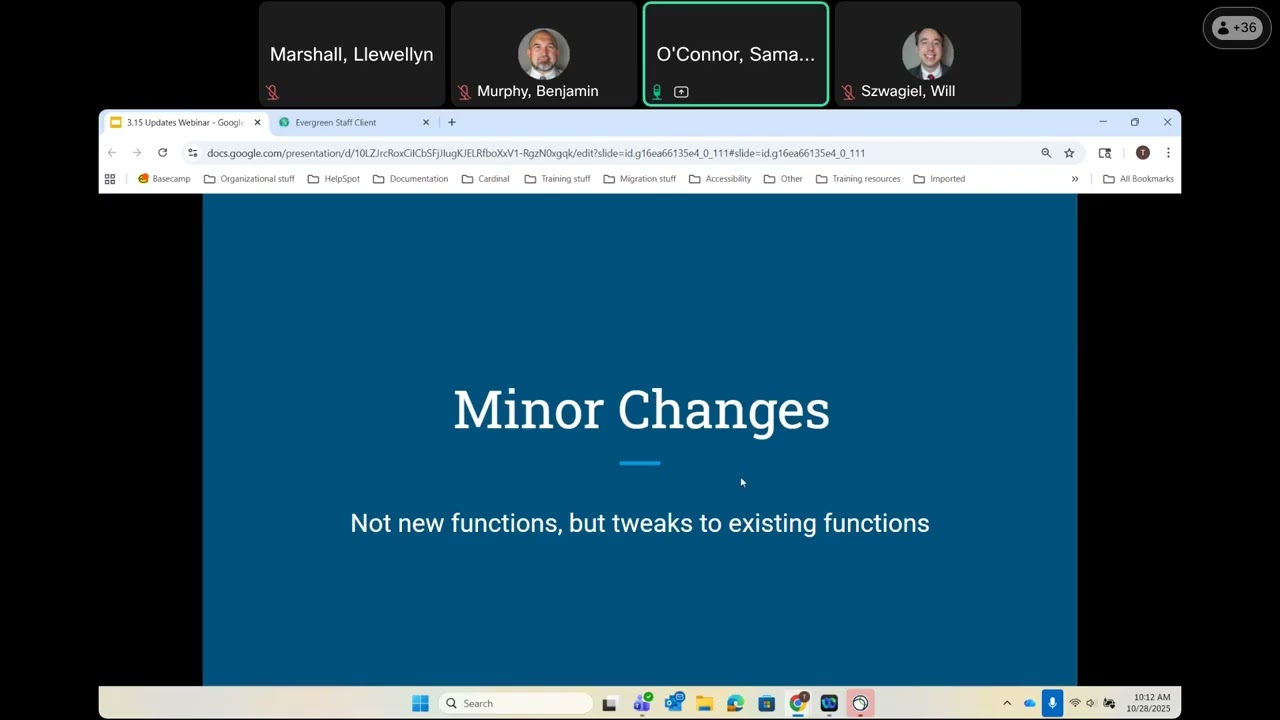Select the Marshall, Llewellyn participant tile

(x=352, y=54)
